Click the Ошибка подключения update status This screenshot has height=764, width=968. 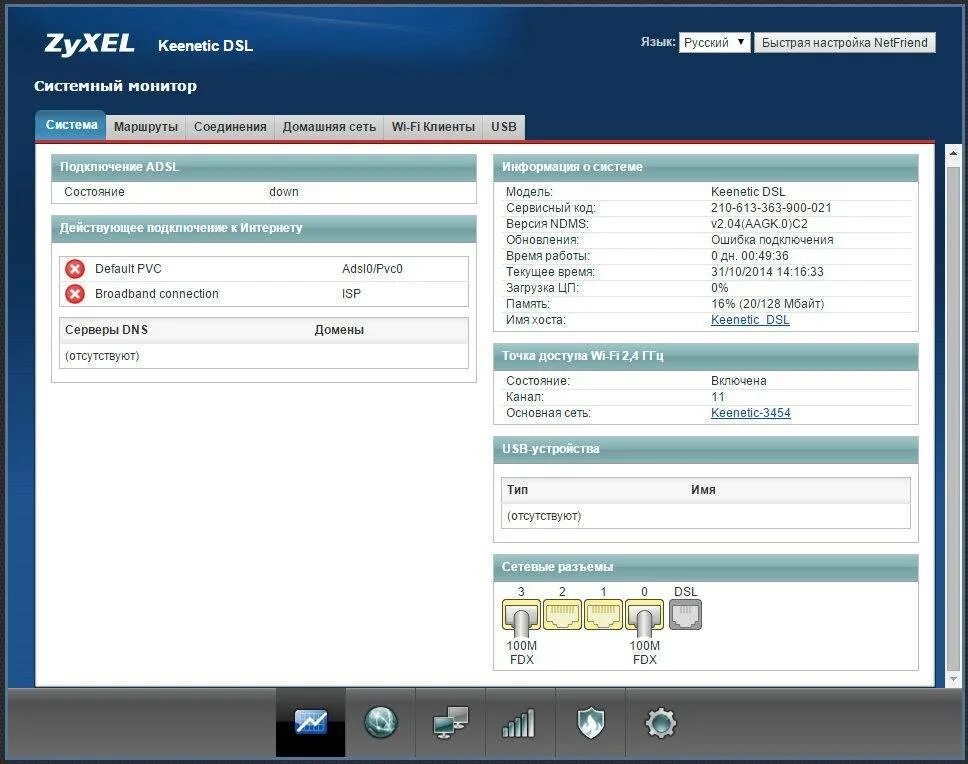[772, 240]
